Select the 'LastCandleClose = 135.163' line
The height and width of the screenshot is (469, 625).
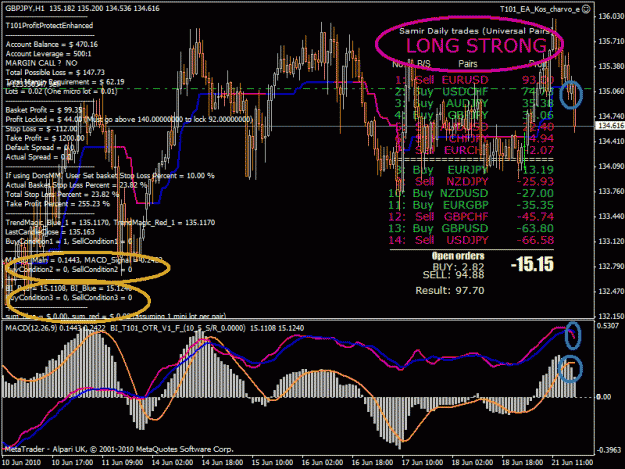tap(50, 232)
